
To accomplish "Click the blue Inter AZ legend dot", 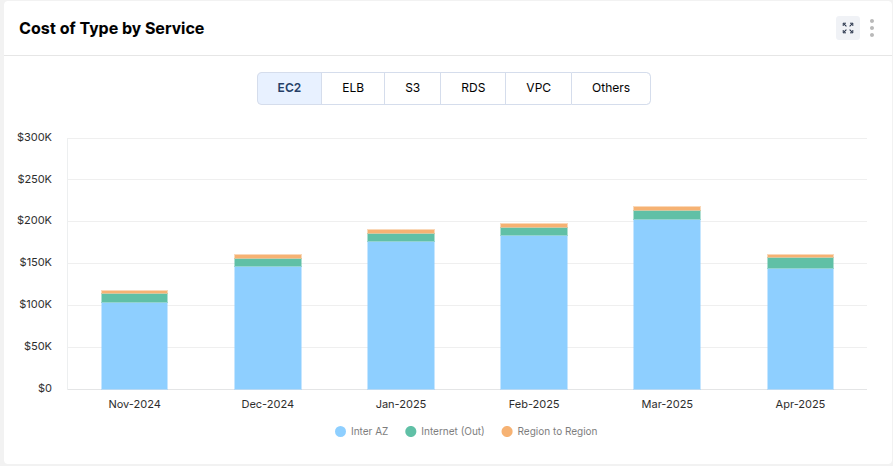I will click(x=340, y=432).
